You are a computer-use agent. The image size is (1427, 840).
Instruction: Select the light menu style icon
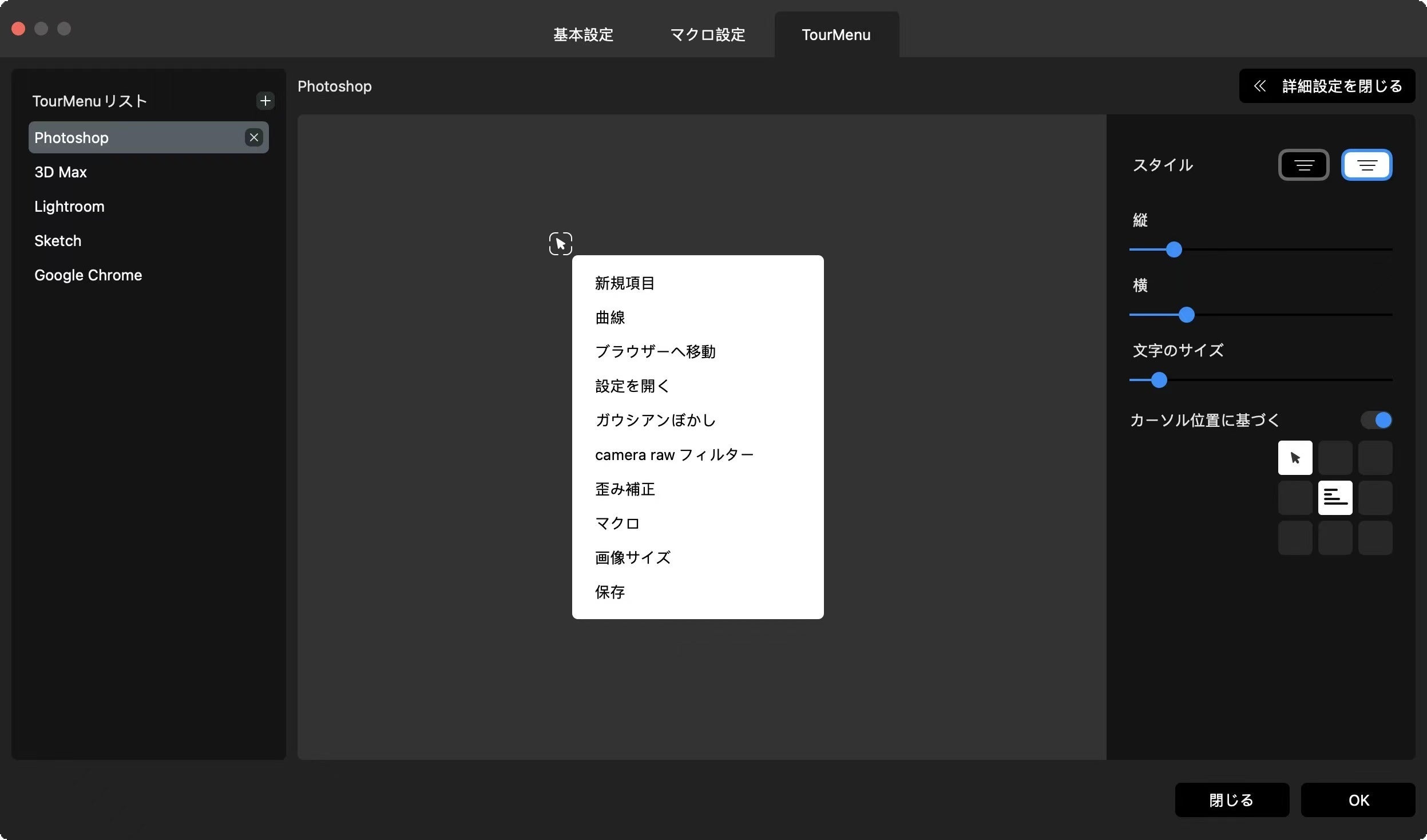pyautogui.click(x=1366, y=165)
